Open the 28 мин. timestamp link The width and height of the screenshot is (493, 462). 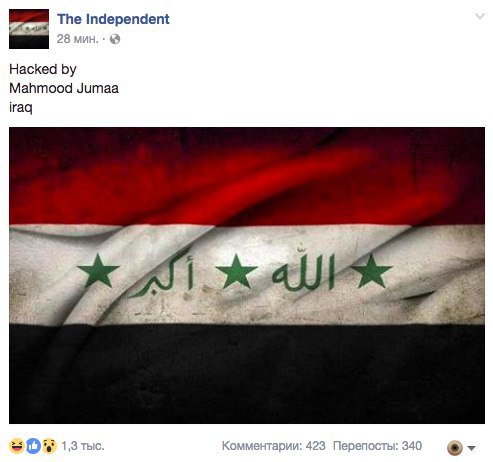coord(77,39)
